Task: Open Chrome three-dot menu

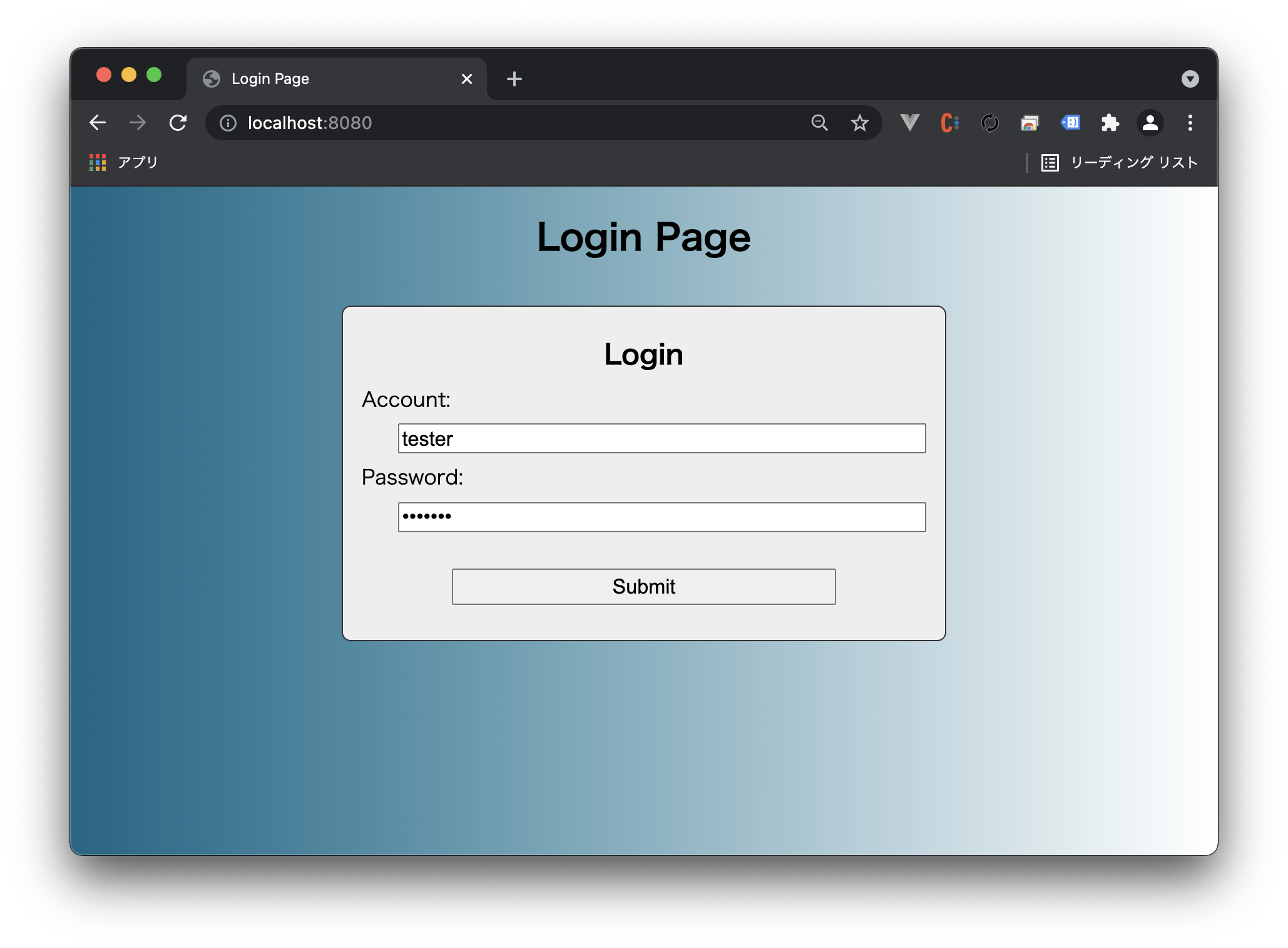Action: (x=1190, y=123)
